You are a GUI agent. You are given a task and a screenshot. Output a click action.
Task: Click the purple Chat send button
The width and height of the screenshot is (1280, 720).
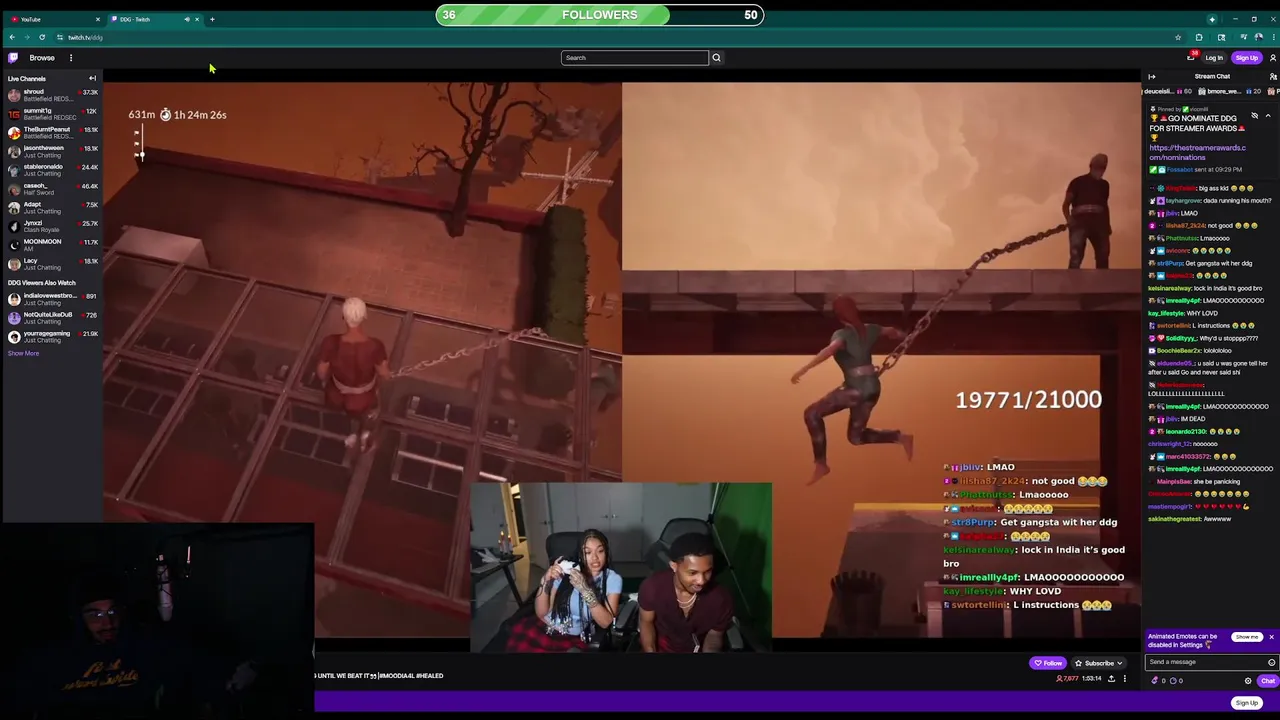(1267, 681)
